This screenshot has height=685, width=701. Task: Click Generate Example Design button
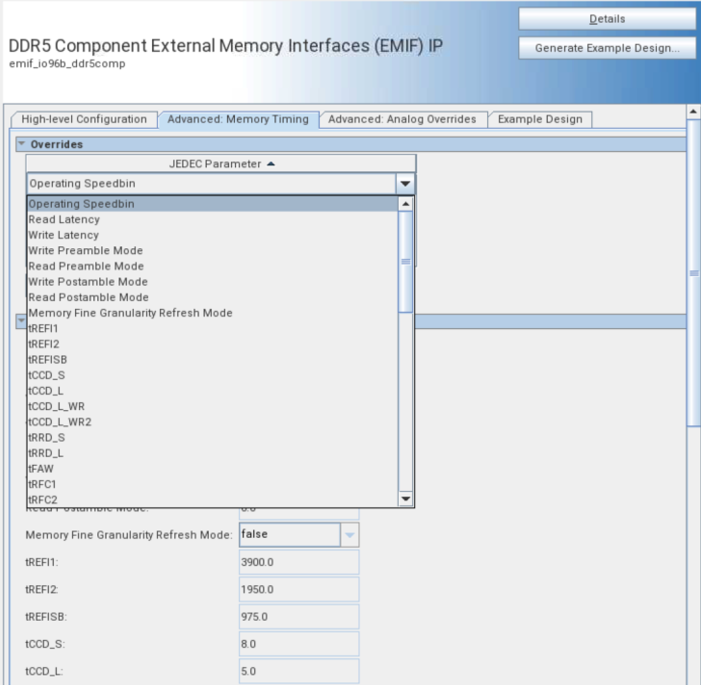(607, 48)
